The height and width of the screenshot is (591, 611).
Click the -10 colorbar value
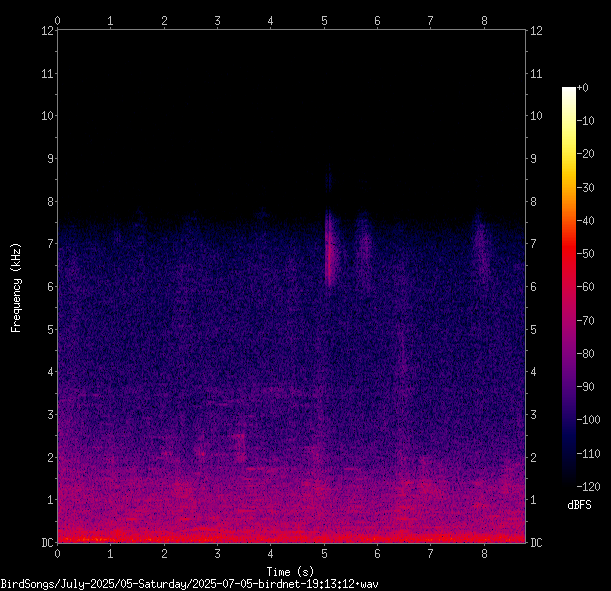point(586,121)
